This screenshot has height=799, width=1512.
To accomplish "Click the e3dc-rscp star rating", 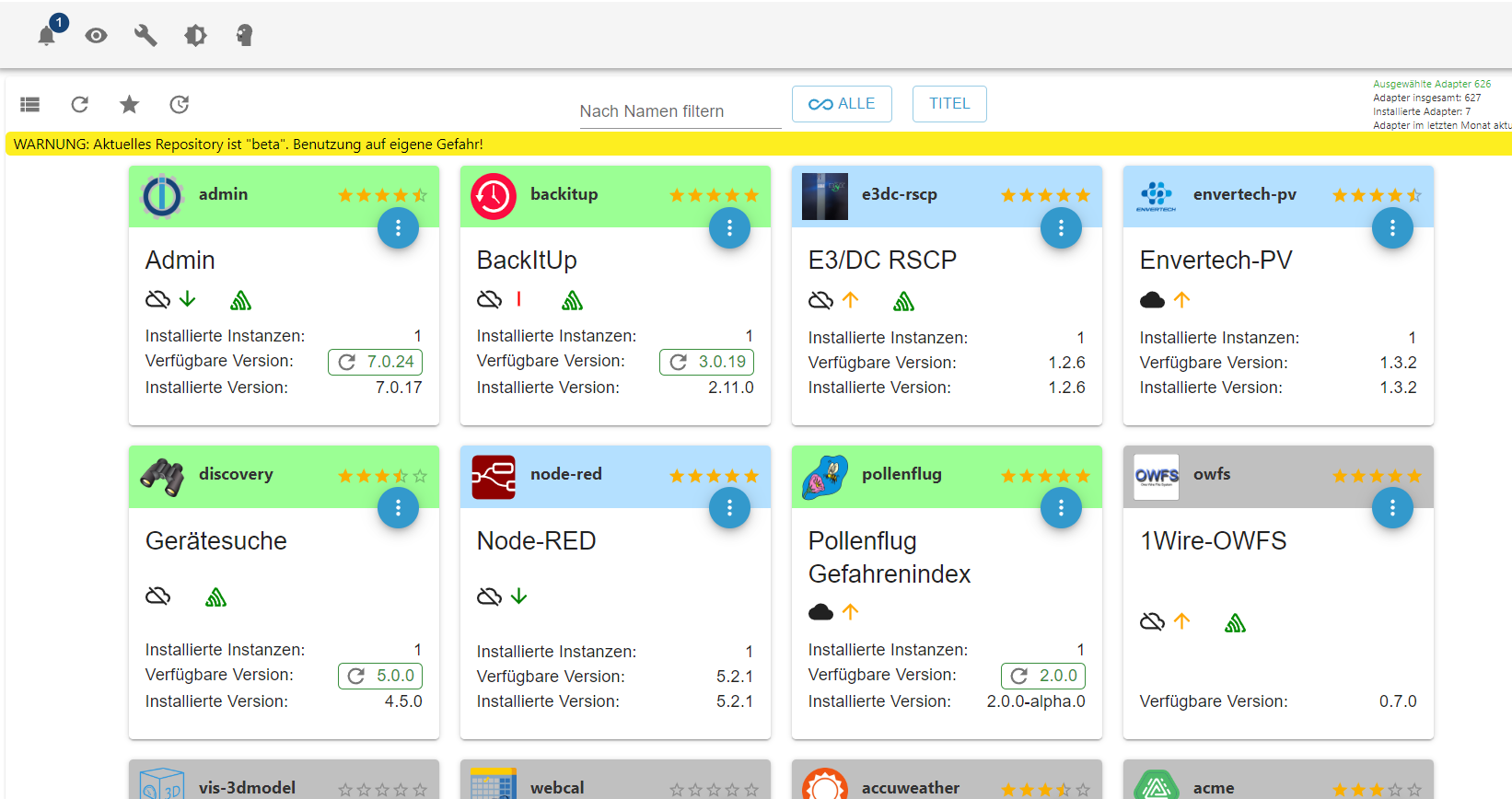I will click(1045, 195).
